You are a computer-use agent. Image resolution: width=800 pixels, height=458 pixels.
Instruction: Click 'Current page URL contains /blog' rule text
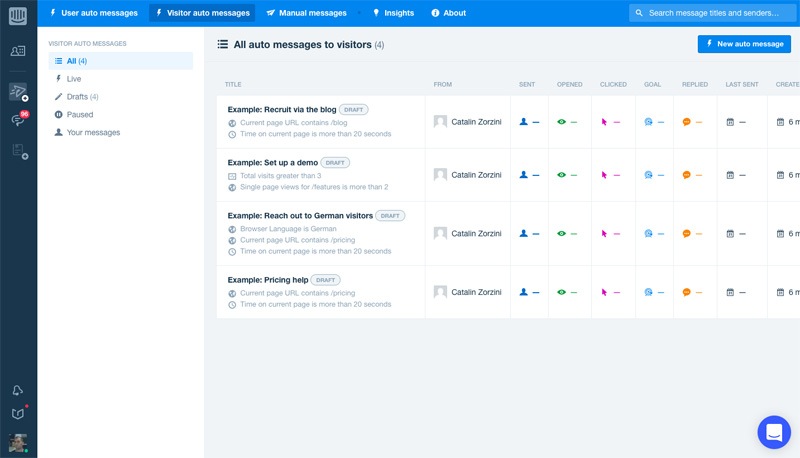tap(294, 123)
